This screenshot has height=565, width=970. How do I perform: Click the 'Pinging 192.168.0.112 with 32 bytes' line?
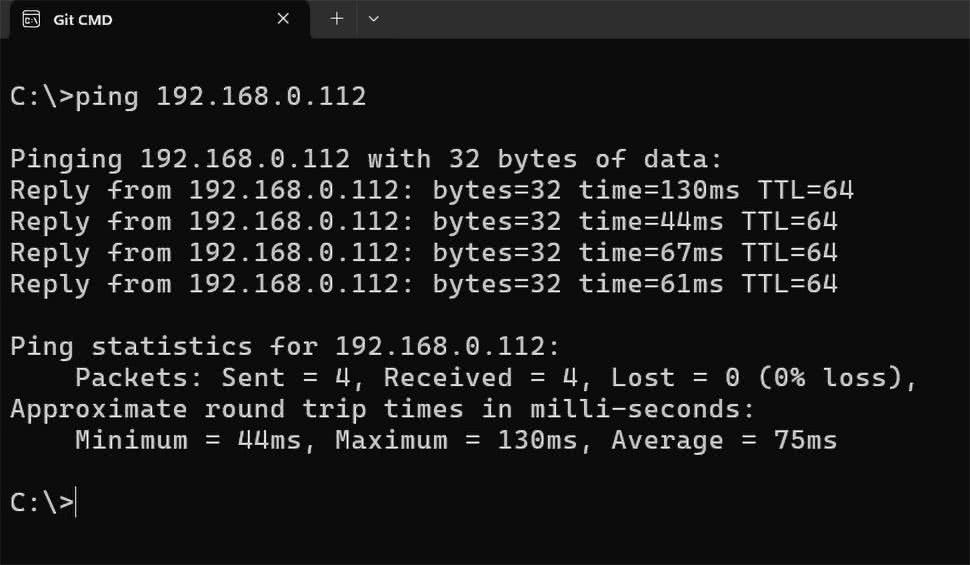(365, 159)
